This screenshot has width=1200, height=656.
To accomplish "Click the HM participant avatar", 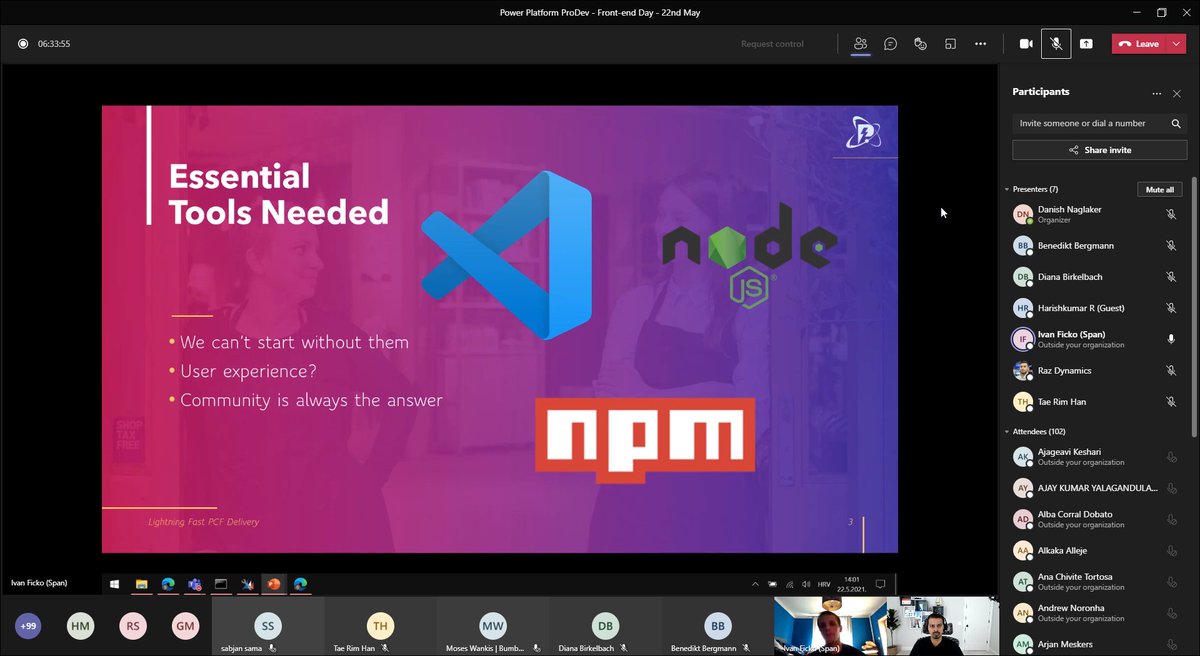I will [x=80, y=626].
